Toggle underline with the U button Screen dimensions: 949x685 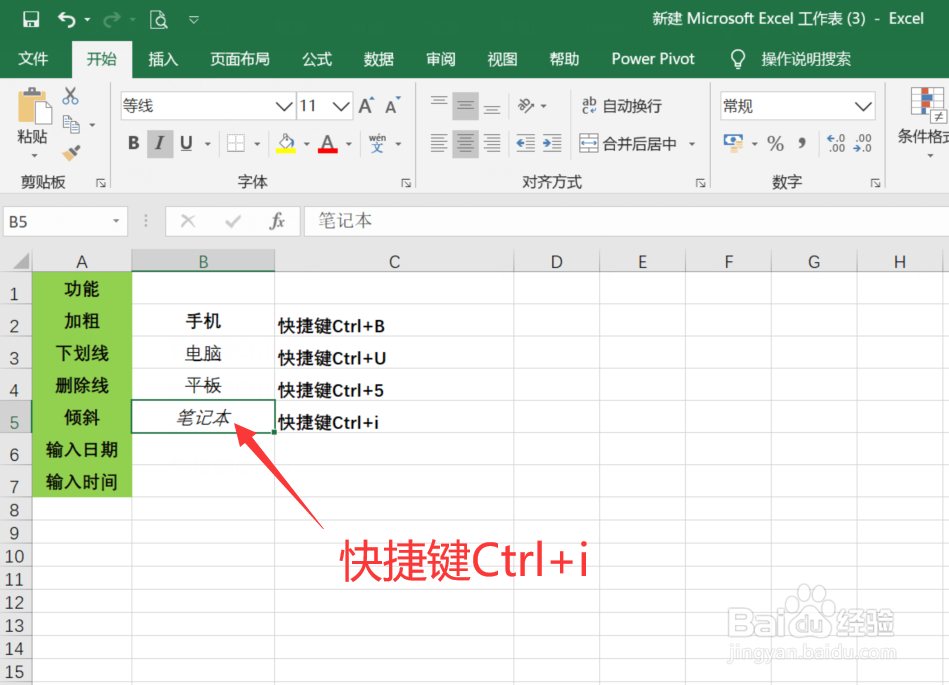[x=186, y=143]
